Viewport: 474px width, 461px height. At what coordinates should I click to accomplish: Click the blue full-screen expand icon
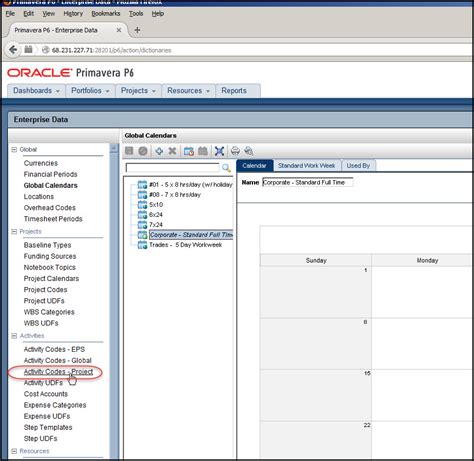[219, 151]
